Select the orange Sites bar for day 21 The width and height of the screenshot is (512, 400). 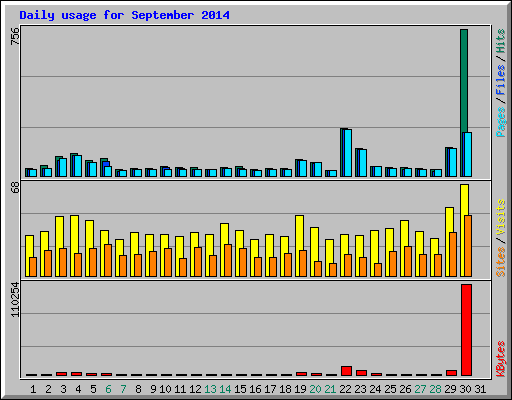coord(333,270)
